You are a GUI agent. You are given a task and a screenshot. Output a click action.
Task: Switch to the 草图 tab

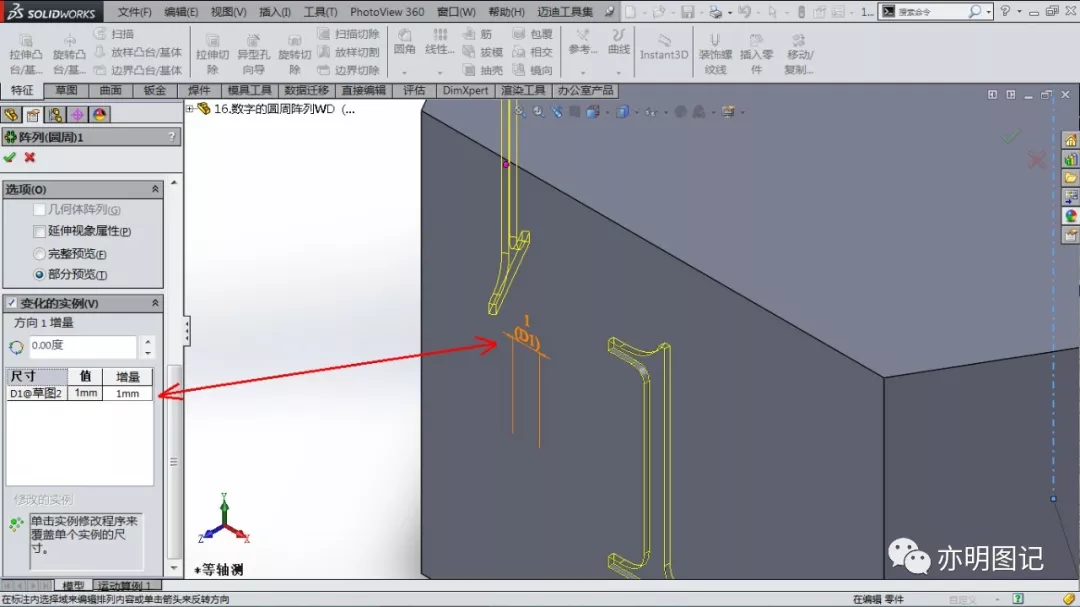pos(66,90)
